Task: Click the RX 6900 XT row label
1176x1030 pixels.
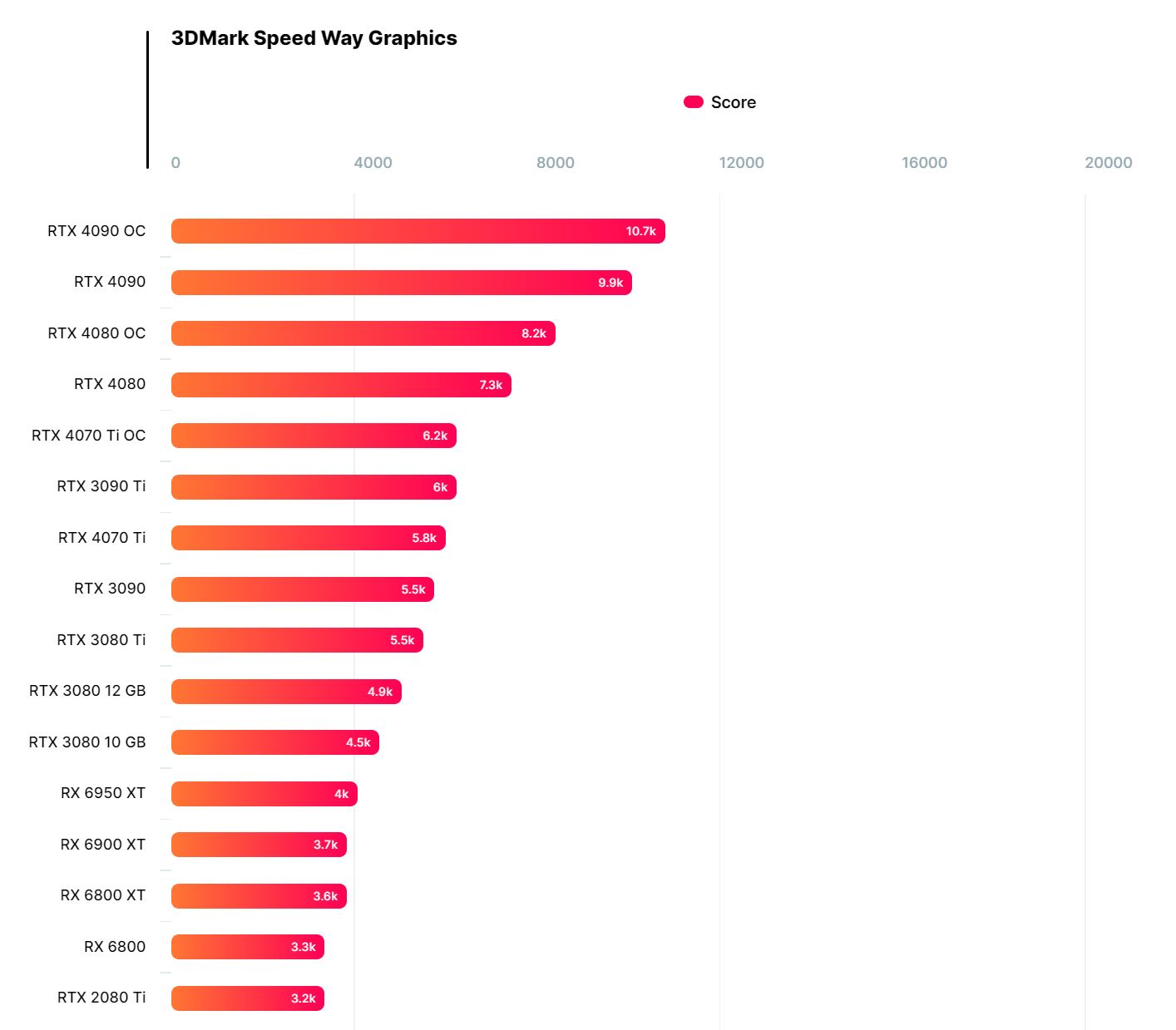Action: point(102,845)
